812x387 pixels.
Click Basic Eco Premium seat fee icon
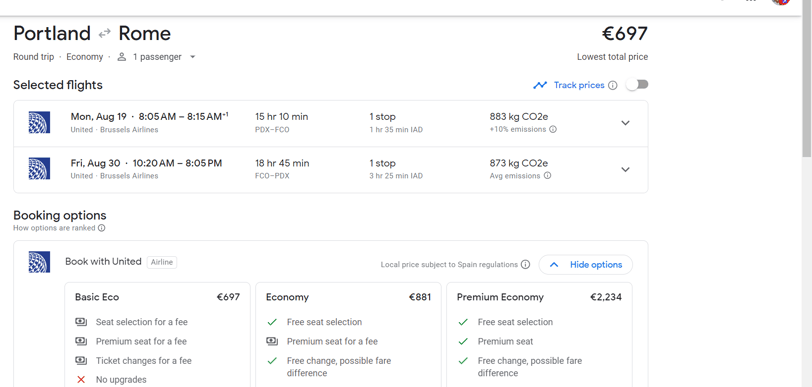(81, 341)
